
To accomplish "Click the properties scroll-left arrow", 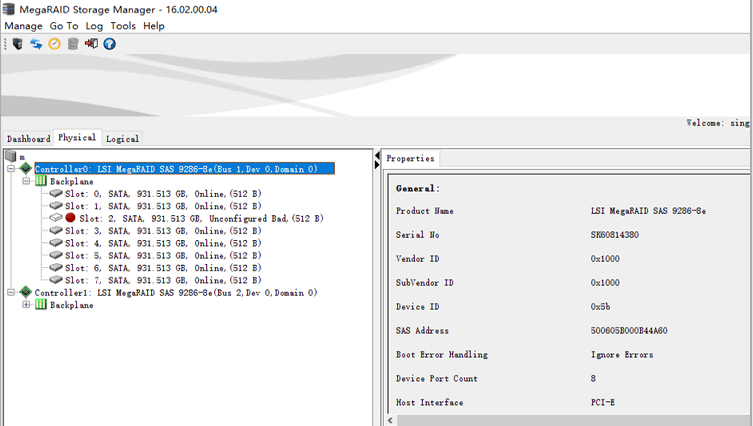I will [x=391, y=421].
